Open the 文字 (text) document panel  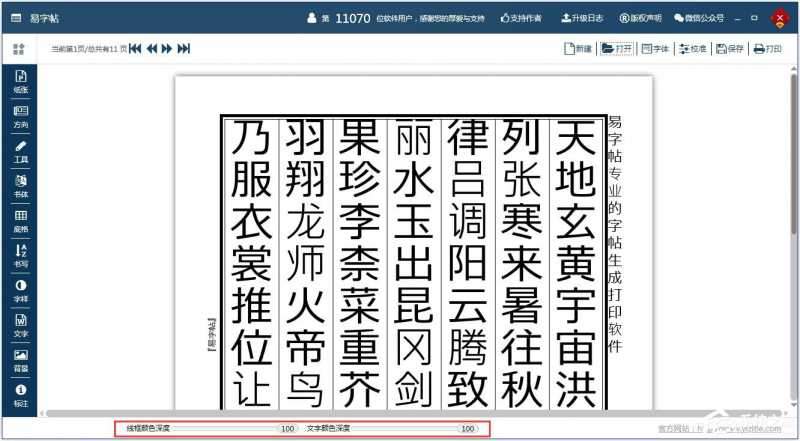point(20,326)
